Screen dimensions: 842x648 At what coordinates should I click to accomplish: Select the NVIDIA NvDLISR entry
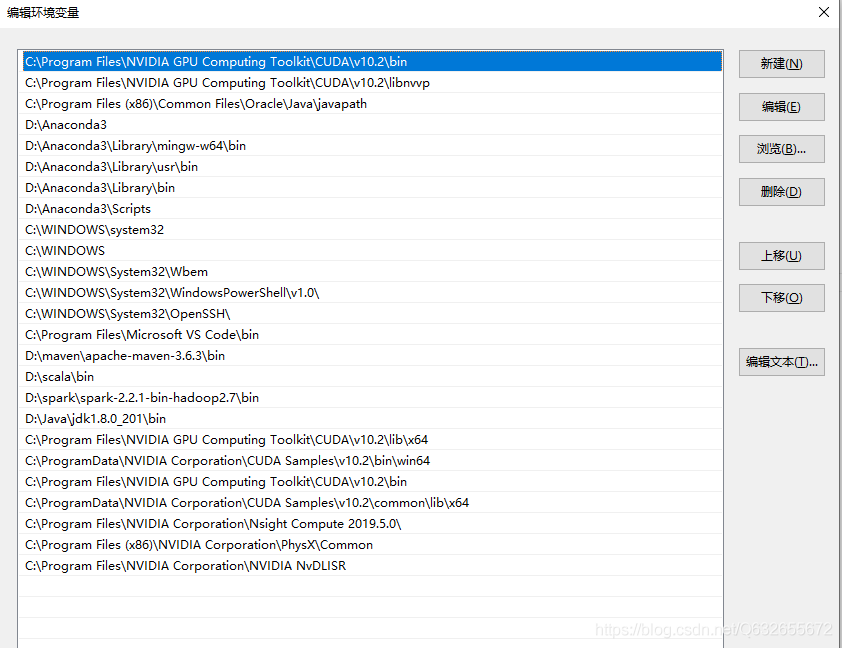click(372, 565)
